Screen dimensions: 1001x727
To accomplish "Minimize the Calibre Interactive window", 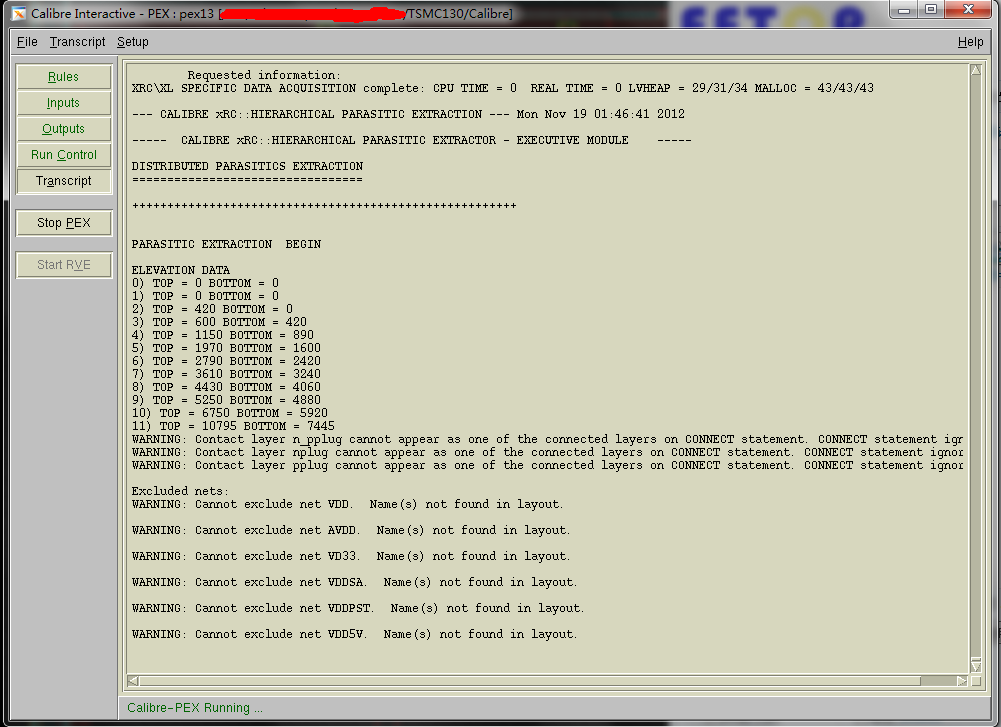I will 904,10.
